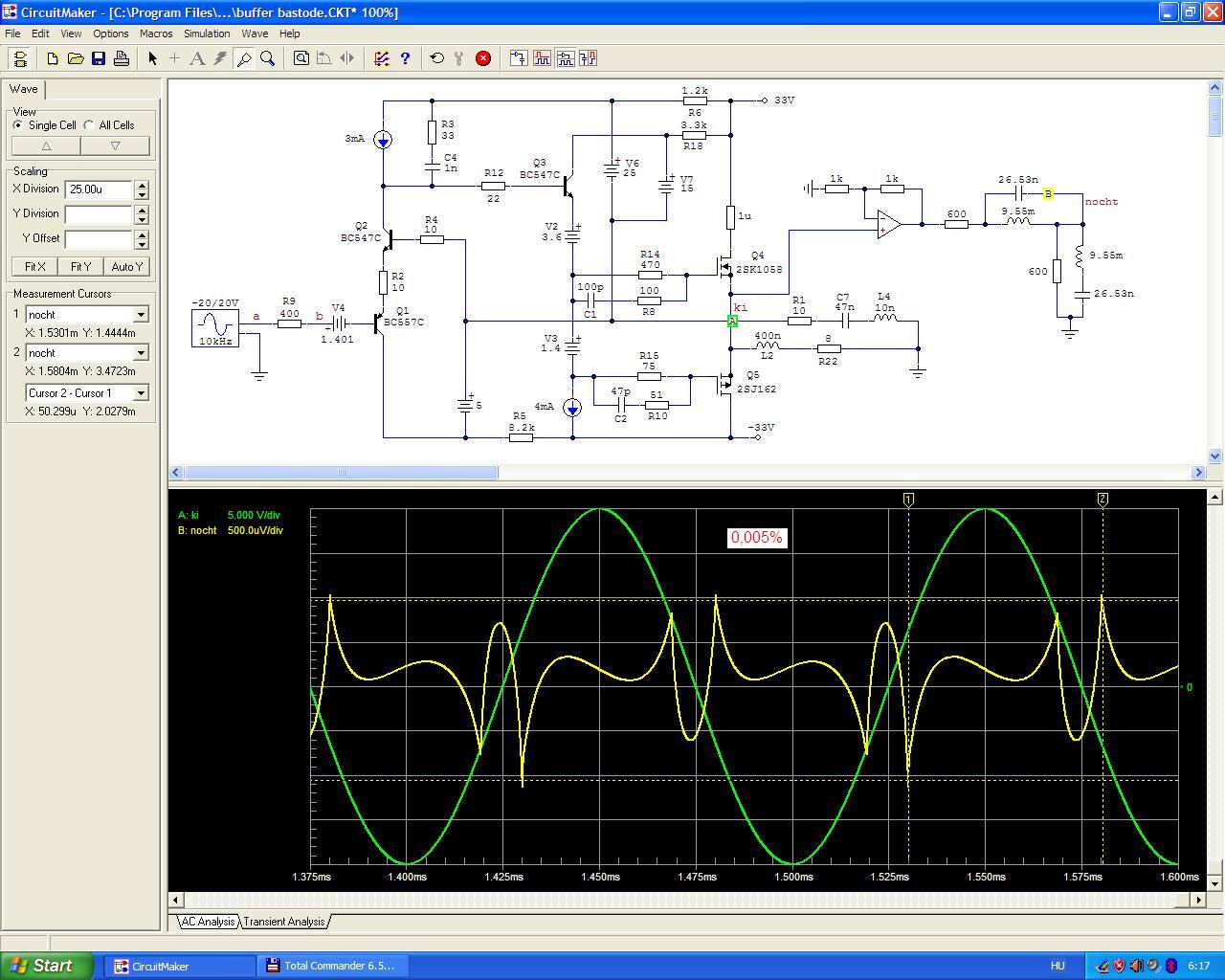Select the Arrow pointer tool
The width and height of the screenshot is (1225, 980).
click(152, 58)
